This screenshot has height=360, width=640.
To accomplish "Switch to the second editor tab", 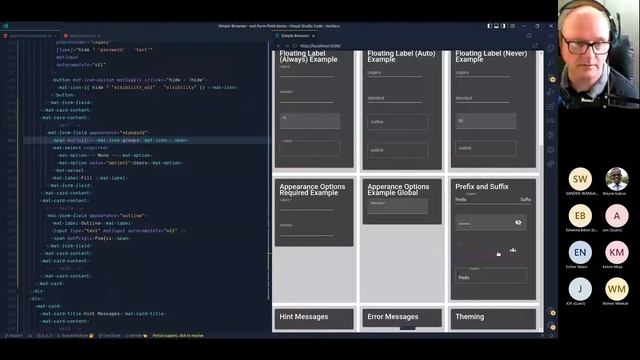I will 83,36.
